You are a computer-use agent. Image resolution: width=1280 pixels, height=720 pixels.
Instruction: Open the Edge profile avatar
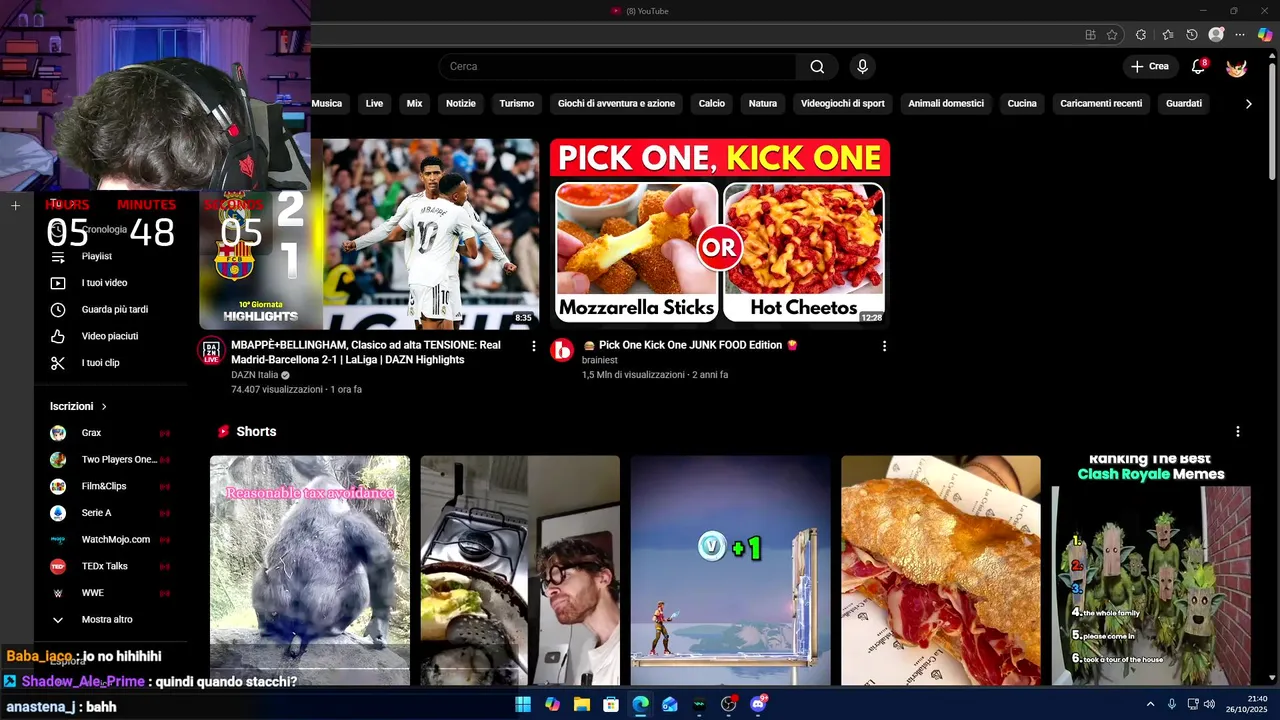pyautogui.click(x=1216, y=35)
